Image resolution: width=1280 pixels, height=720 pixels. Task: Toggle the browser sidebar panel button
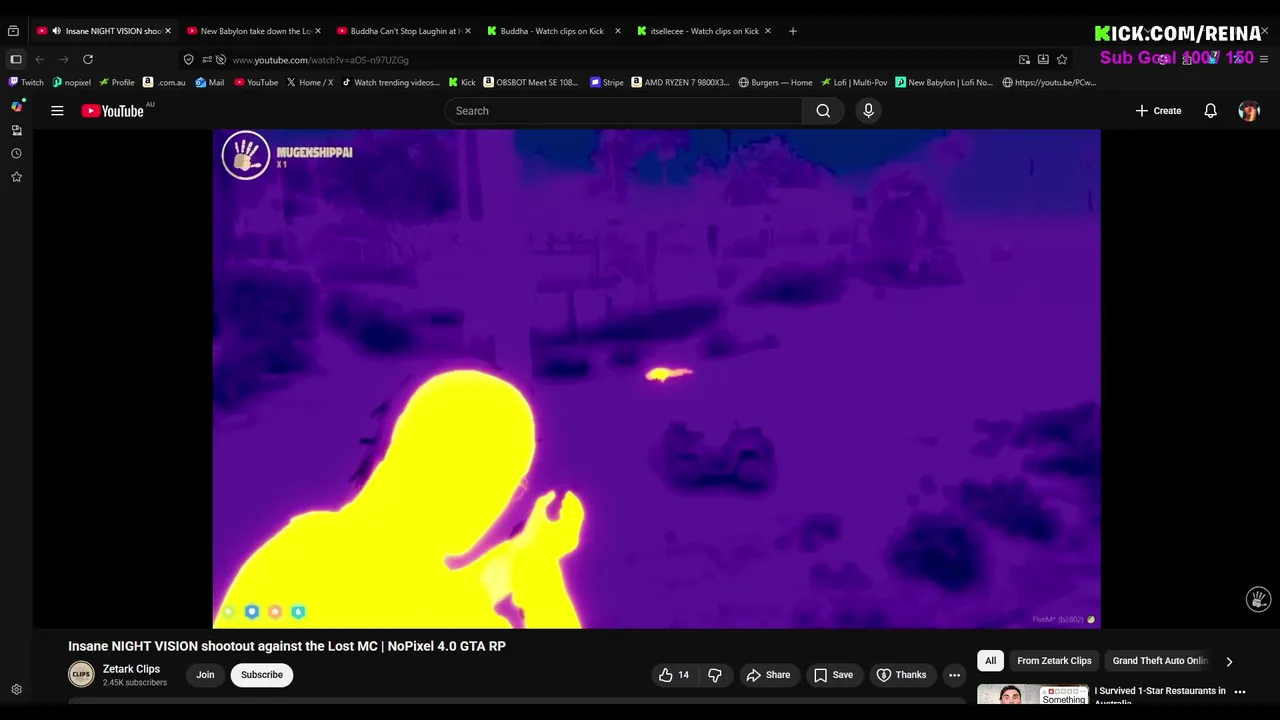coord(16,60)
